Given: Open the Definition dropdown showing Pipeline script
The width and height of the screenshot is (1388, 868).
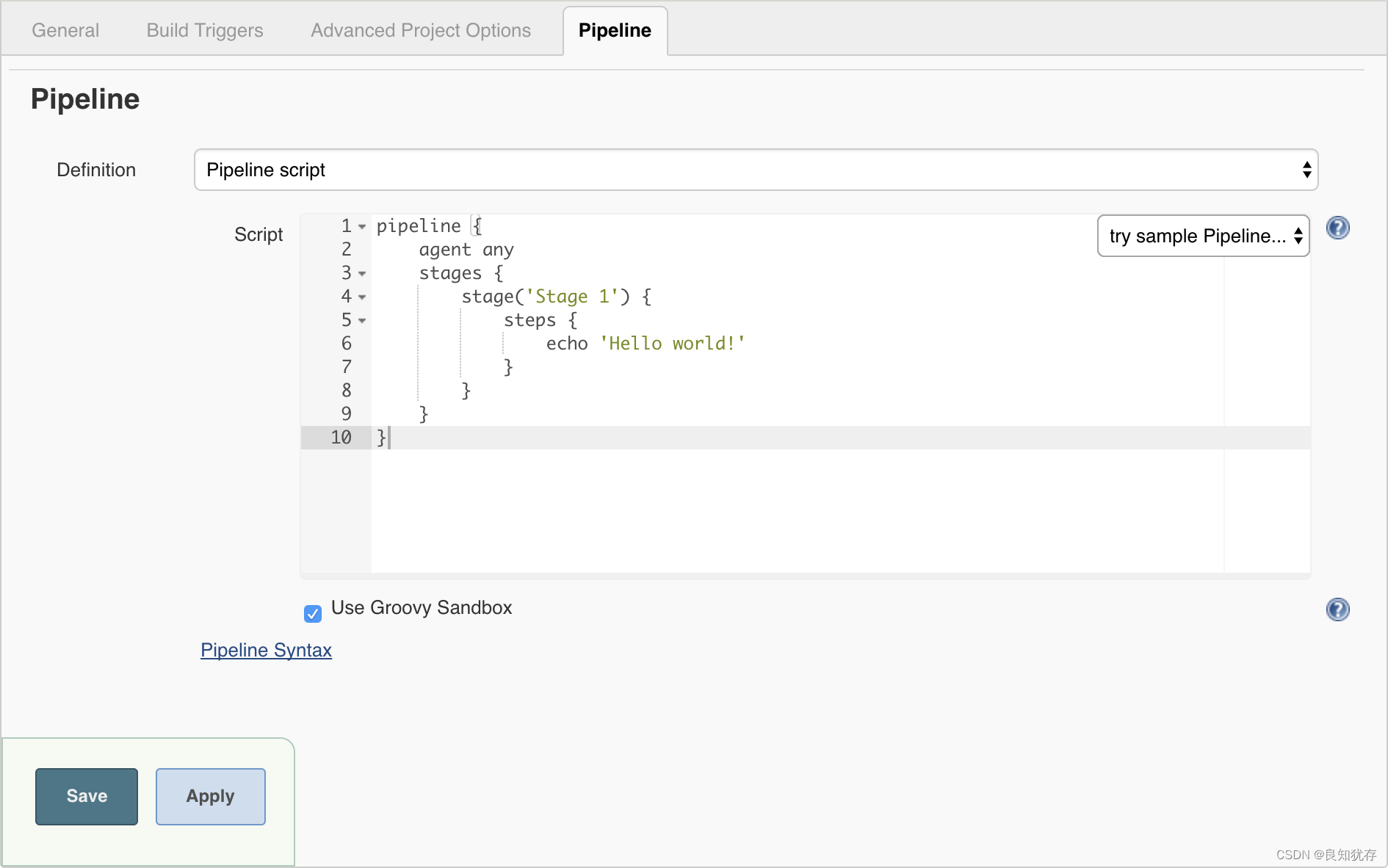Looking at the screenshot, I should coord(756,170).
